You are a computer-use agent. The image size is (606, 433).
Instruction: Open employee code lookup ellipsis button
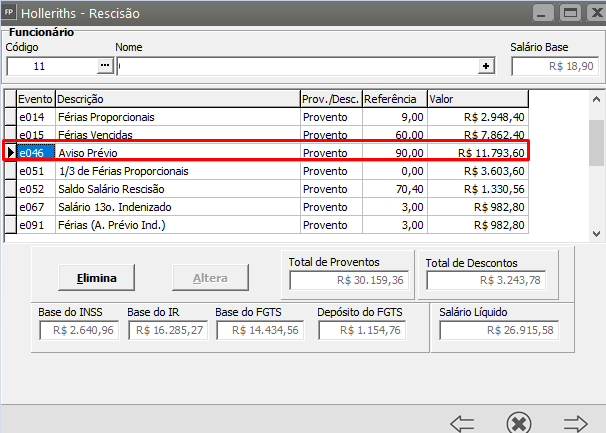tap(105, 66)
